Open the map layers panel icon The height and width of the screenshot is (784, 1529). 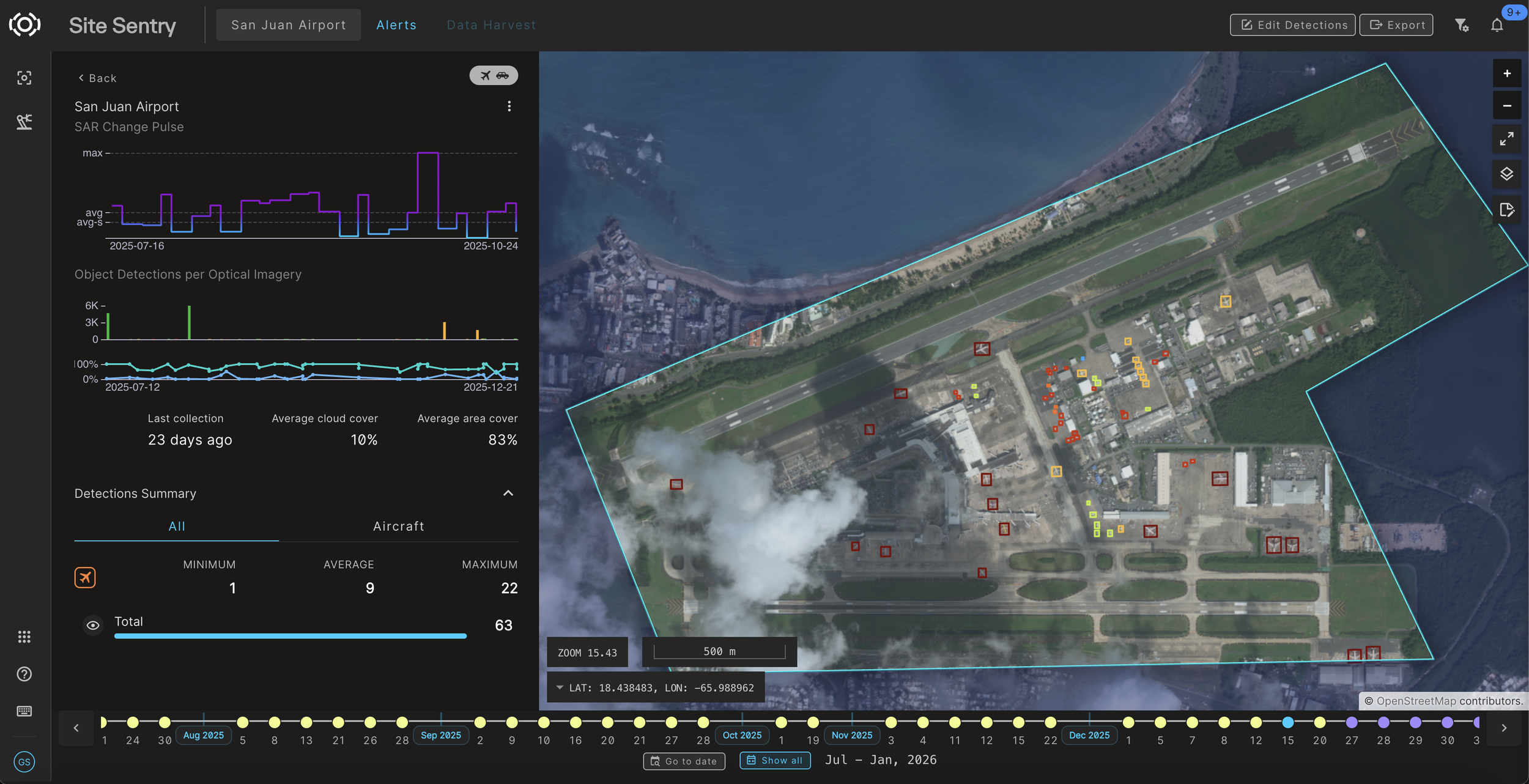pyautogui.click(x=1507, y=174)
